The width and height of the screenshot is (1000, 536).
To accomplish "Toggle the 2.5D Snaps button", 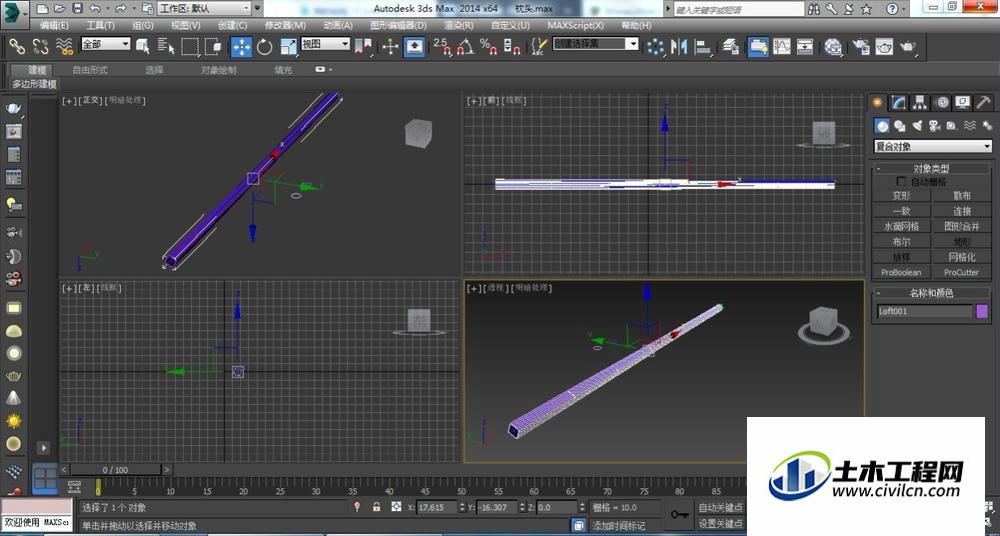I will click(442, 46).
